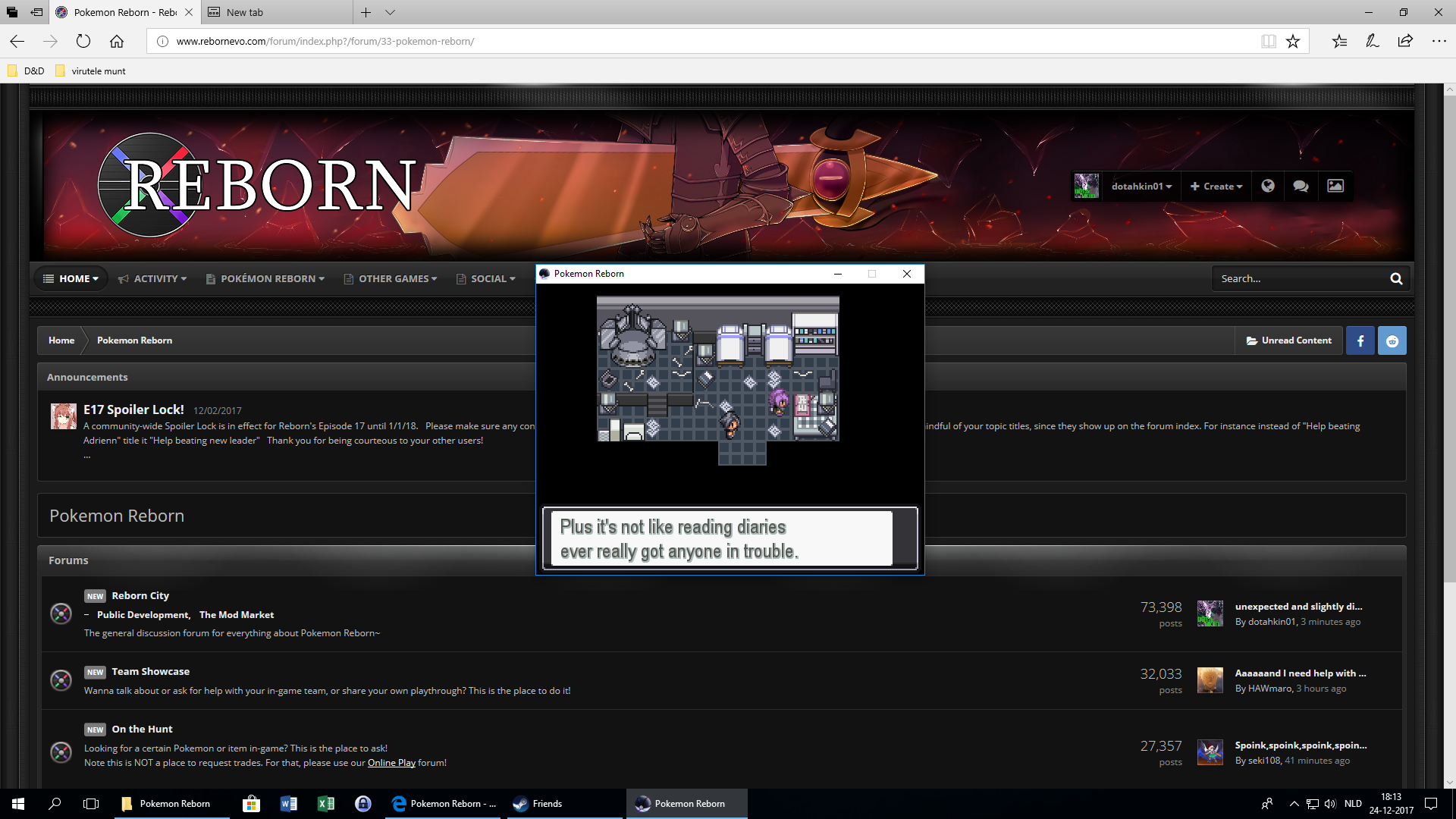The height and width of the screenshot is (819, 1456).
Task: Show the tab previews chevron
Action: (x=390, y=12)
